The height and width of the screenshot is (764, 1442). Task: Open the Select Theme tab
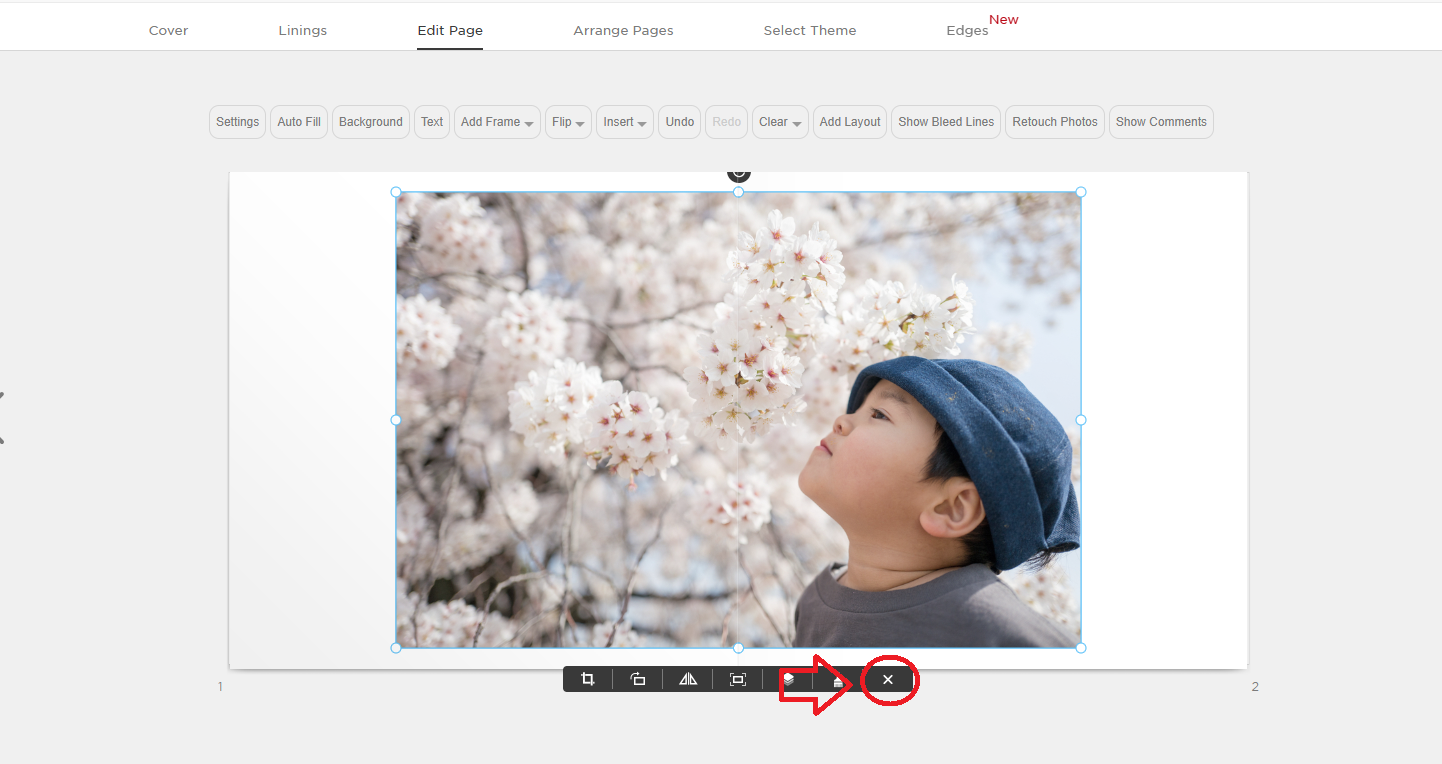(x=810, y=30)
